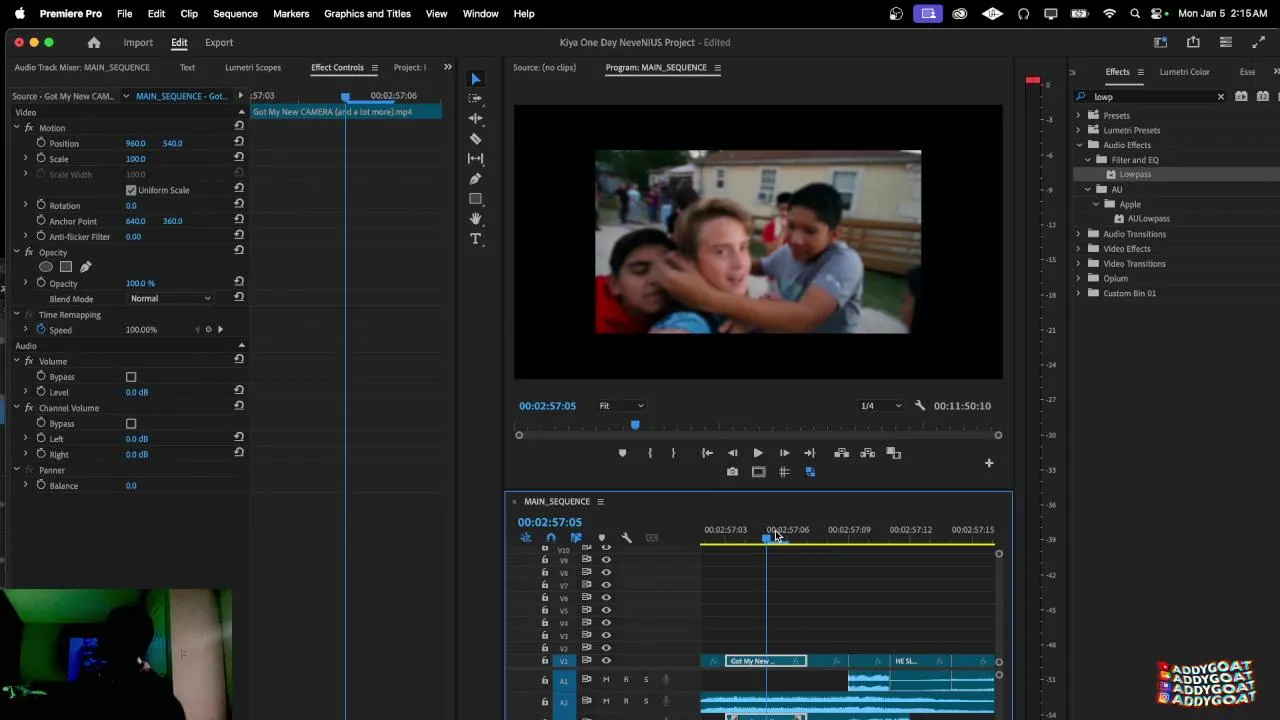The height and width of the screenshot is (720, 1280).
Task: Uncheck the Uniform Scale checkbox
Action: click(131, 190)
